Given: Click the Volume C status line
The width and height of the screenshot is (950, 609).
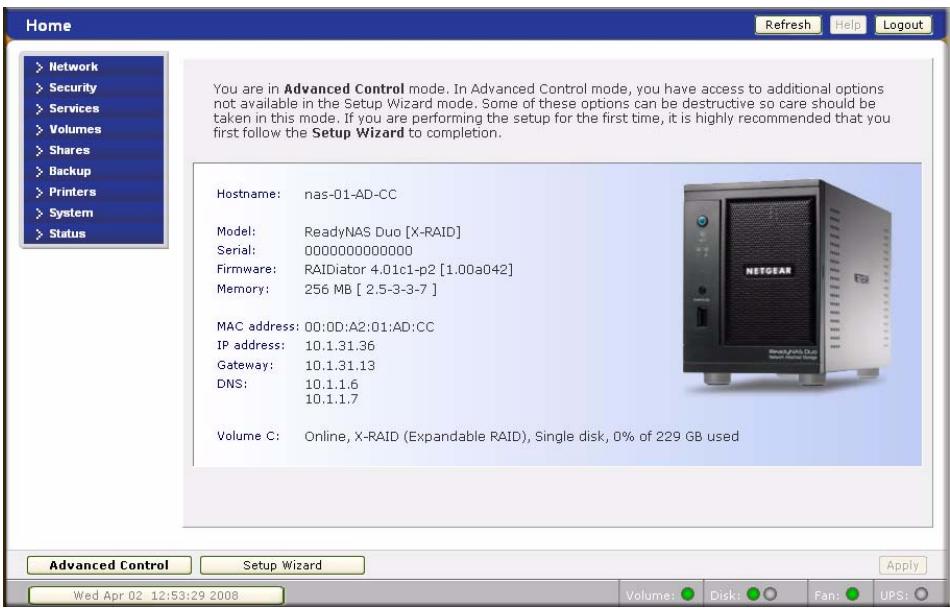Looking at the screenshot, I should pos(521,437).
